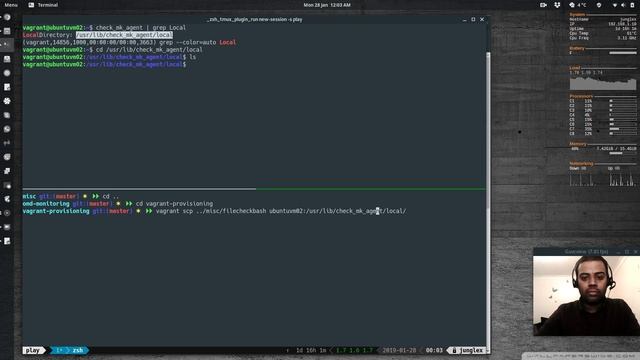Open the clock showing Mon 28 Jan 12:03 AM
640x360 pixels.
(x=327, y=5)
